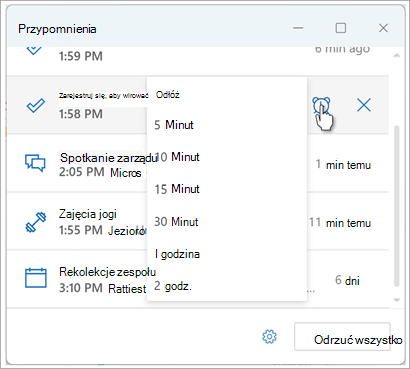Viewport: 410px width, 369px height.
Task: Click the 11 min temu label
Action: 340,223
